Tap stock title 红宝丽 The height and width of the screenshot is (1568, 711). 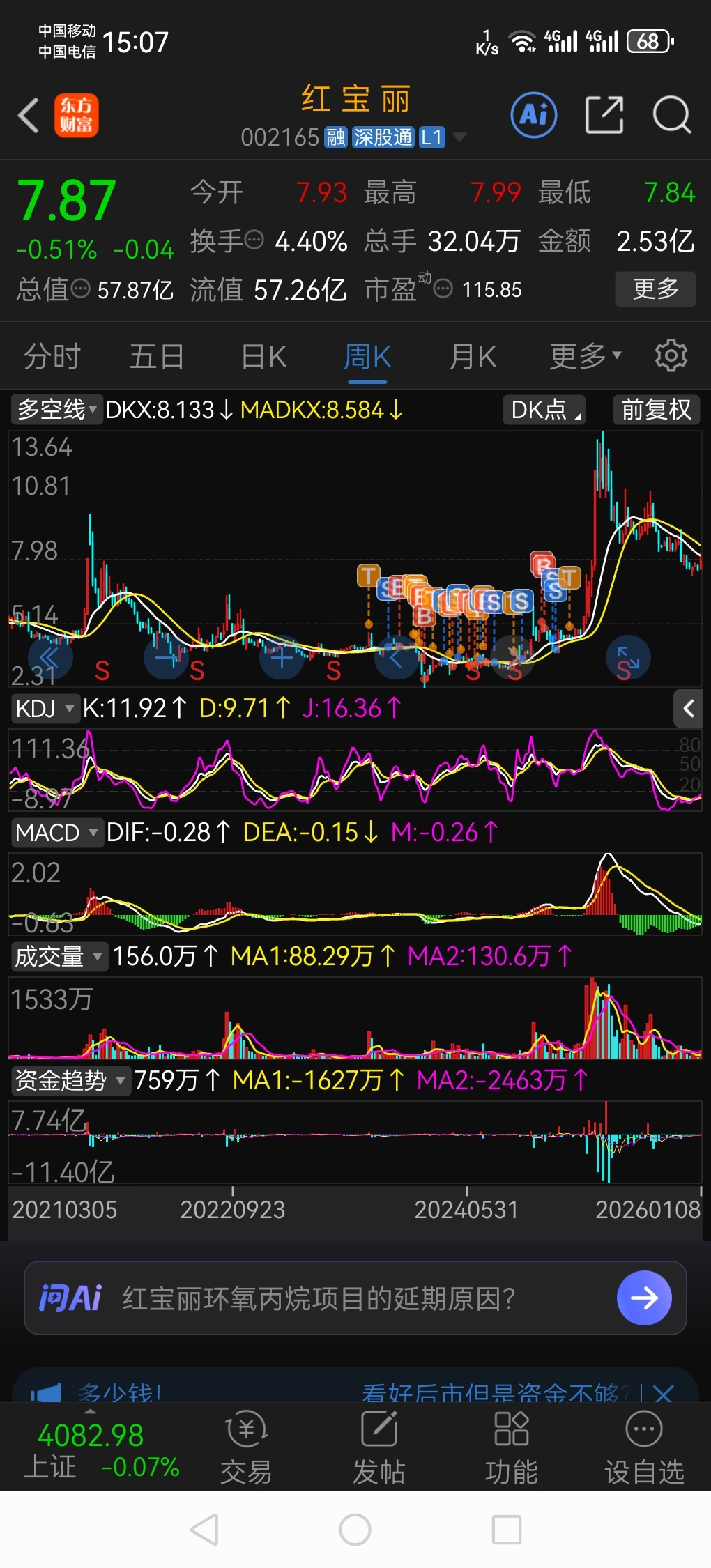coord(355,98)
